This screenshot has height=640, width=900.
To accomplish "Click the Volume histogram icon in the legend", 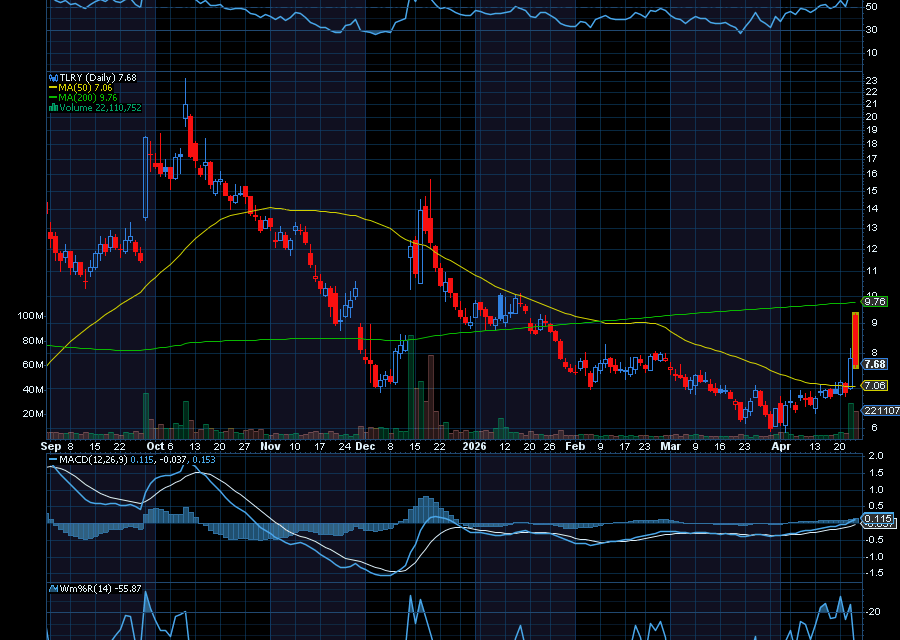I will click(x=52, y=108).
